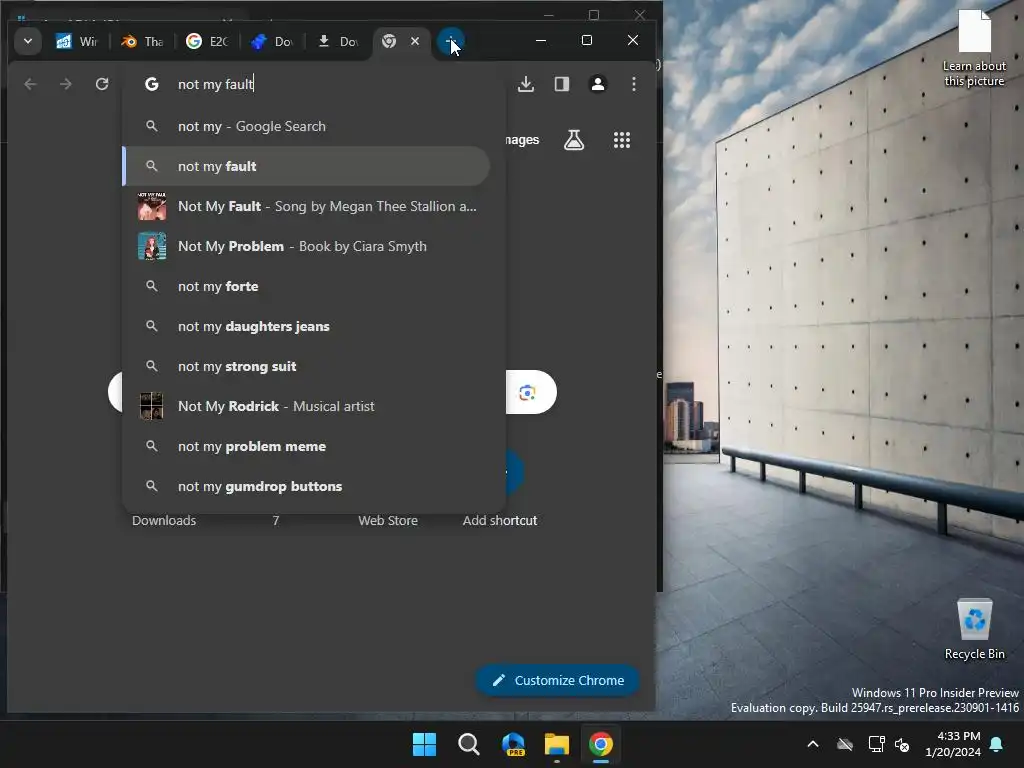Open Search Labs flask icon
This screenshot has width=1024, height=768.
(574, 140)
